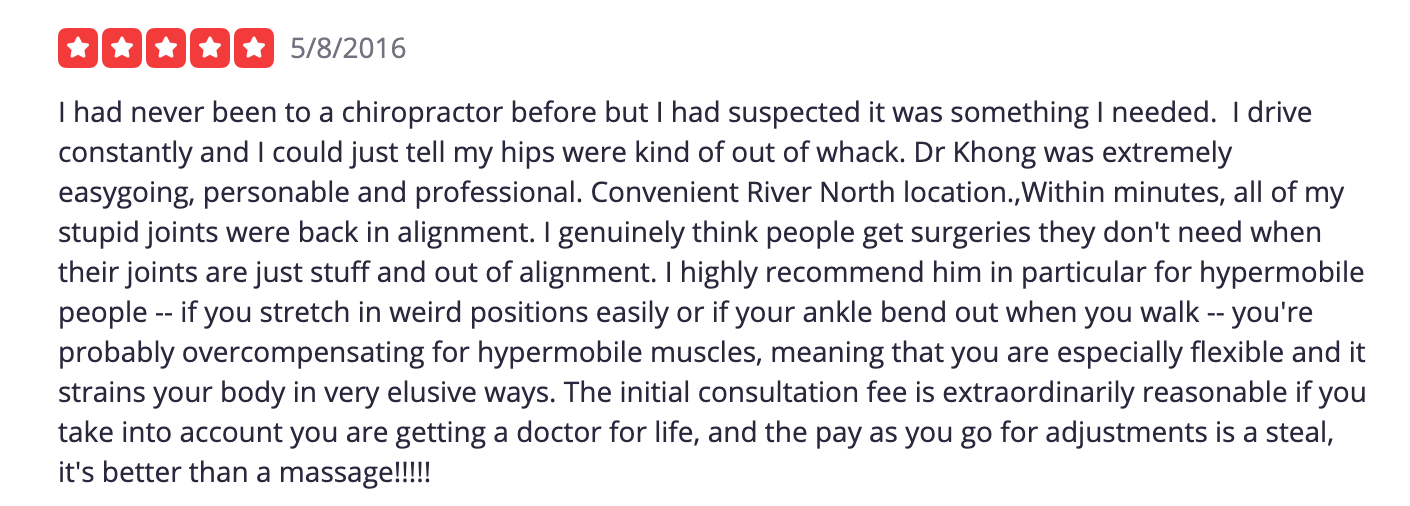Click the review date 5/8/2016
The width and height of the screenshot is (1410, 506).
[x=348, y=48]
